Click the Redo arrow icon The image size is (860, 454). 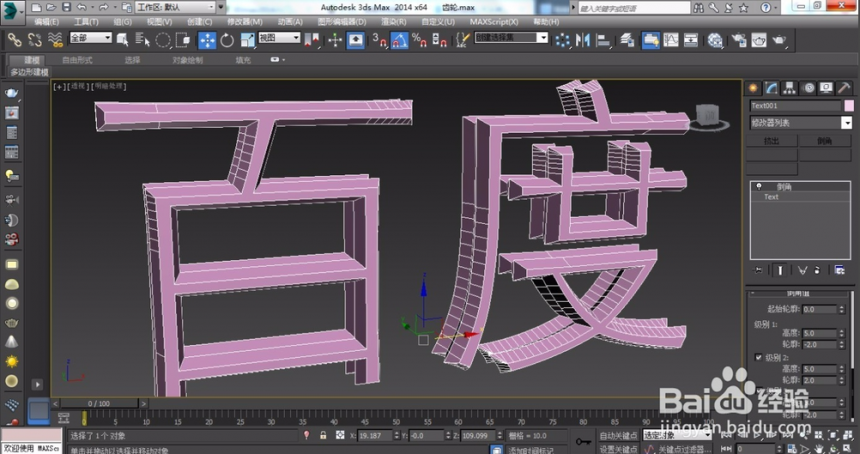click(x=103, y=8)
